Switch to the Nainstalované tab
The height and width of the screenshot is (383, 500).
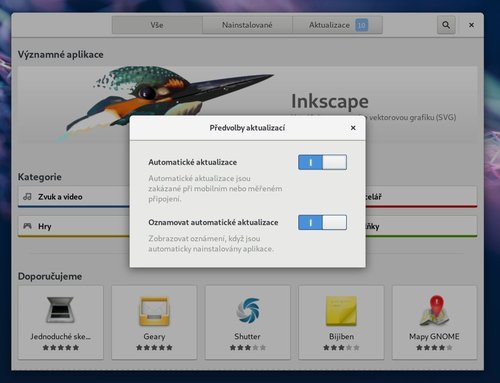[247, 25]
